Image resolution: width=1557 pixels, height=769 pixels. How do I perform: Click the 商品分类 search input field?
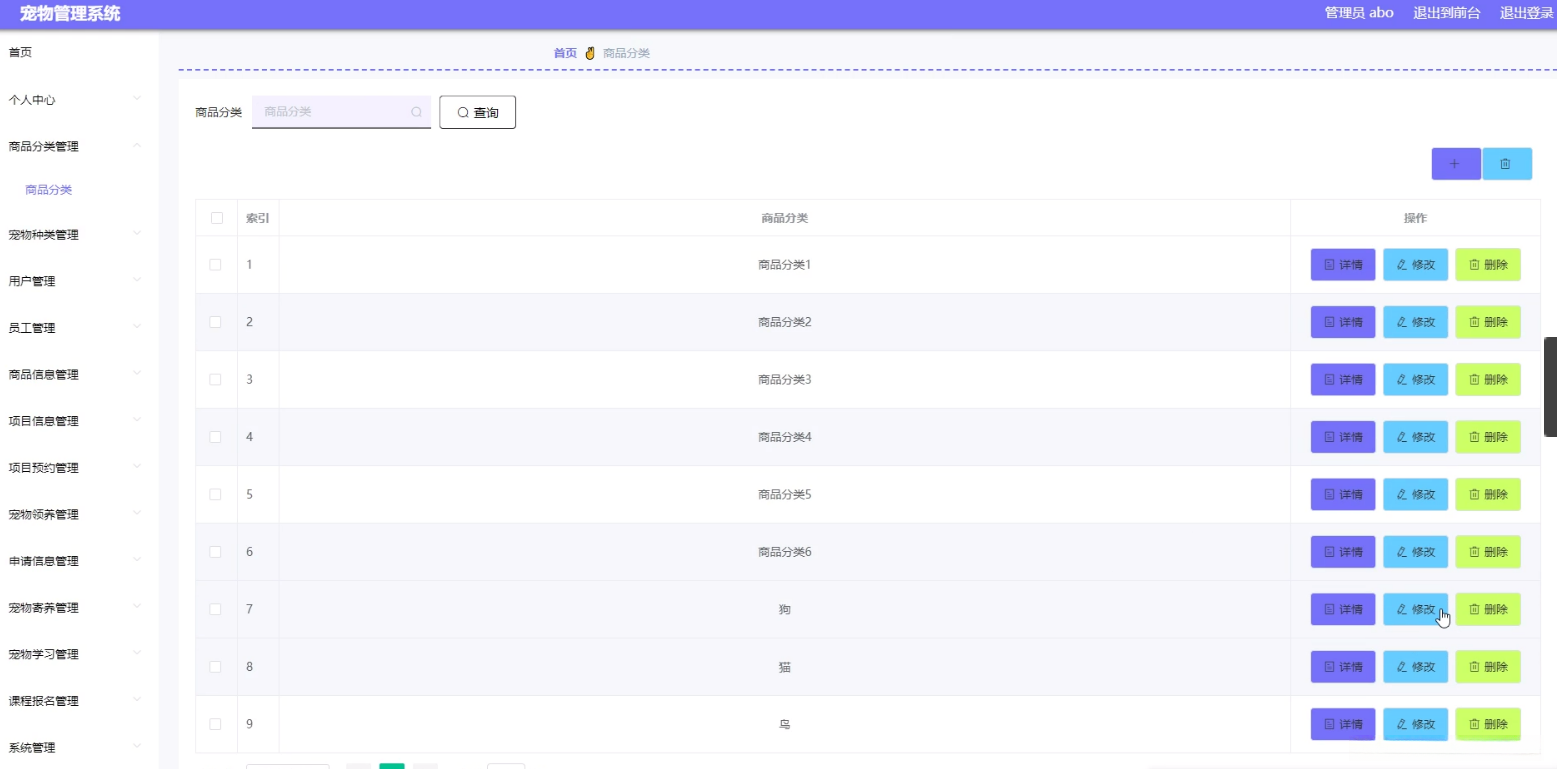tap(341, 112)
